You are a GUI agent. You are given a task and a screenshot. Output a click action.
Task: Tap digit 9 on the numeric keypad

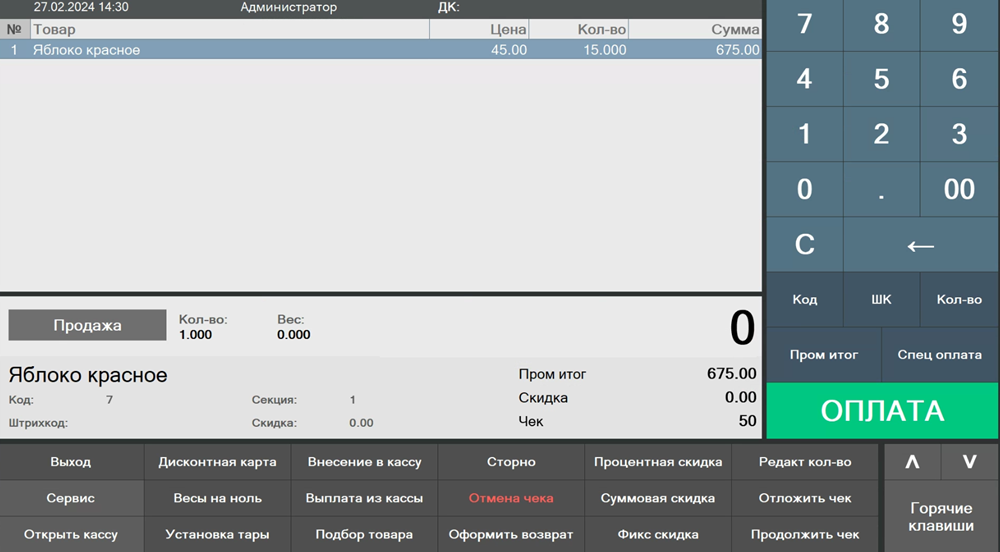point(959,25)
